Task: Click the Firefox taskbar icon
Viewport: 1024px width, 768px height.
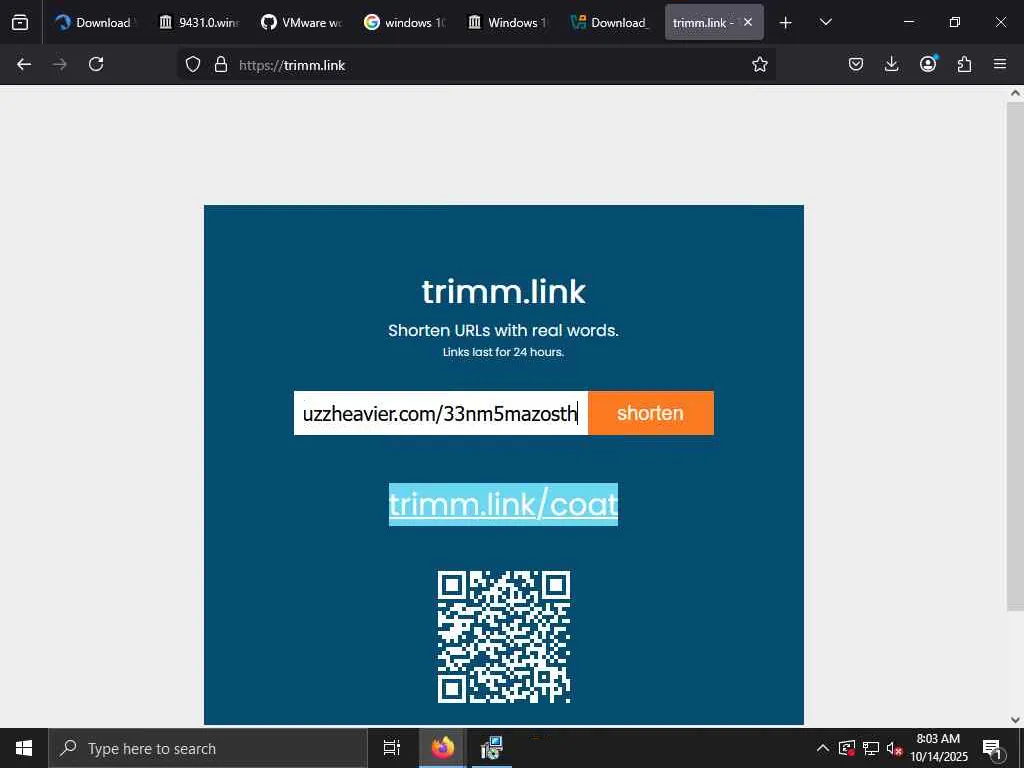Action: click(x=443, y=748)
